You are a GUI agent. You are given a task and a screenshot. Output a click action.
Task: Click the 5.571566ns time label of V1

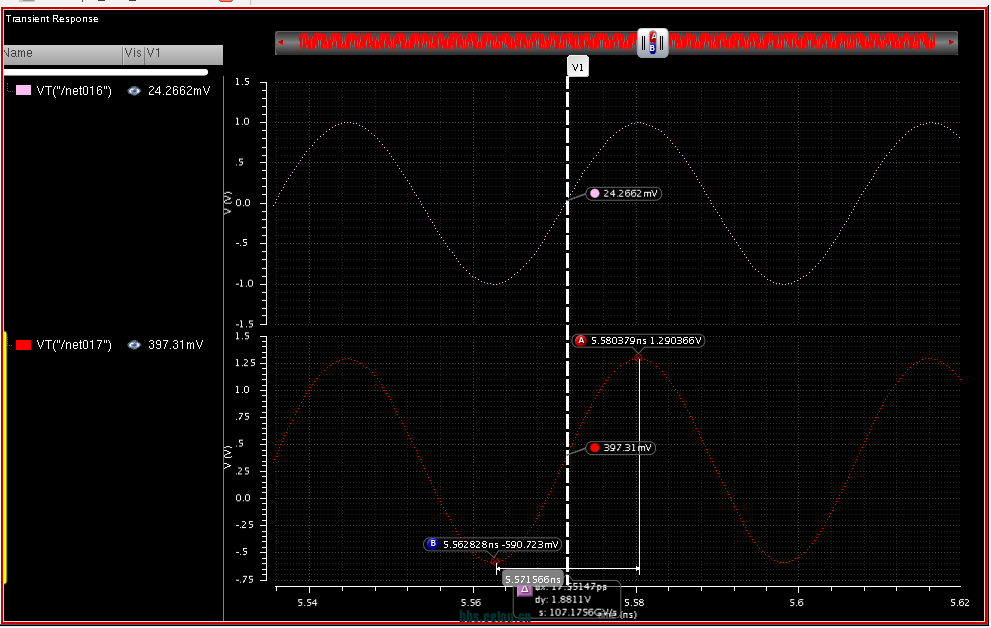point(532,579)
